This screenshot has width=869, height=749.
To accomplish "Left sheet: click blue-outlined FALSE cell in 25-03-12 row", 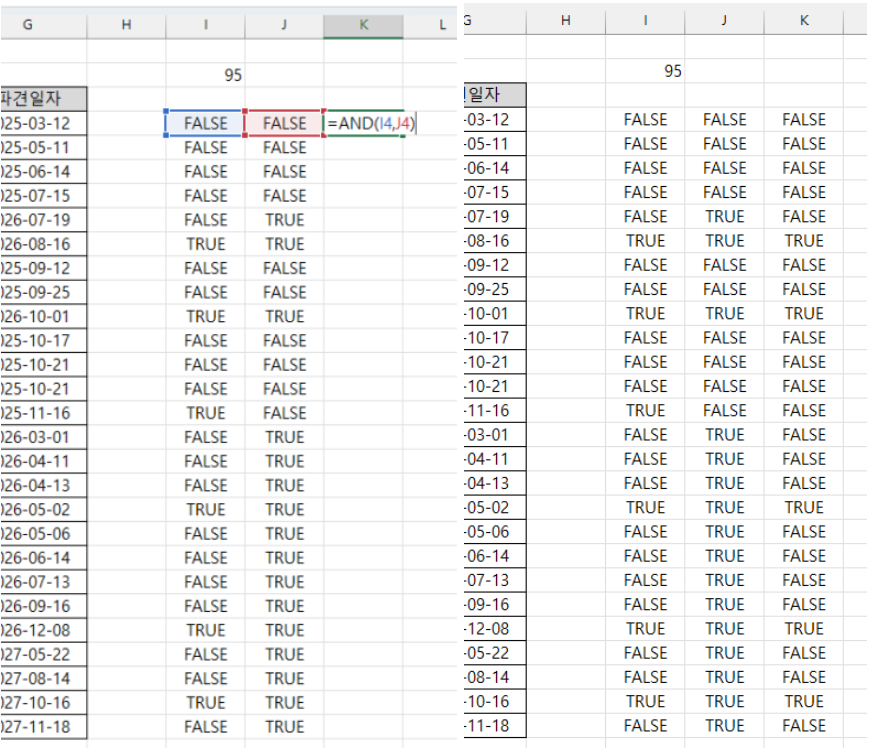I will pos(206,123).
